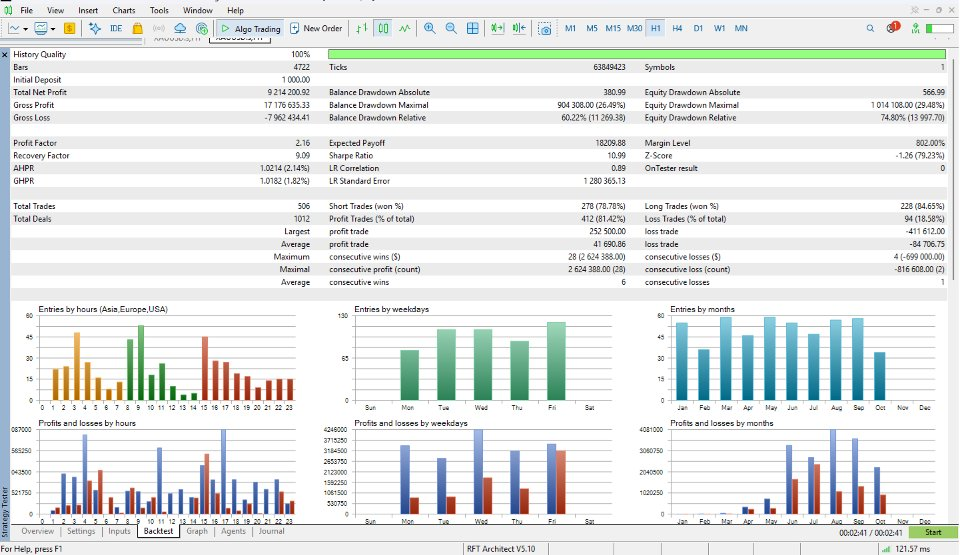This screenshot has height=555, width=960.
Task: Open the File menu
Action: pos(26,10)
